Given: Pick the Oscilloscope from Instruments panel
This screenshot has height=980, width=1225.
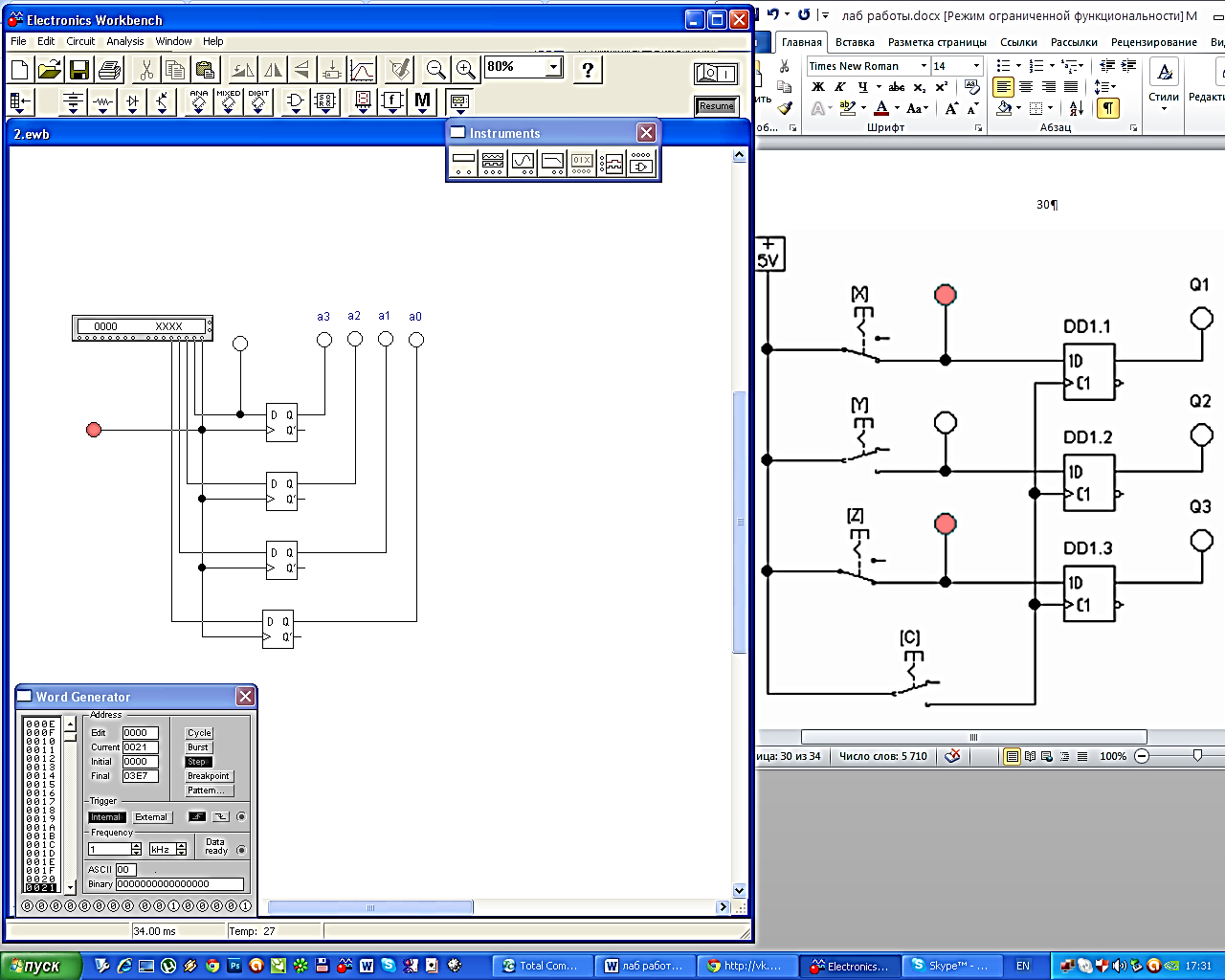Looking at the screenshot, I should coord(523,164).
